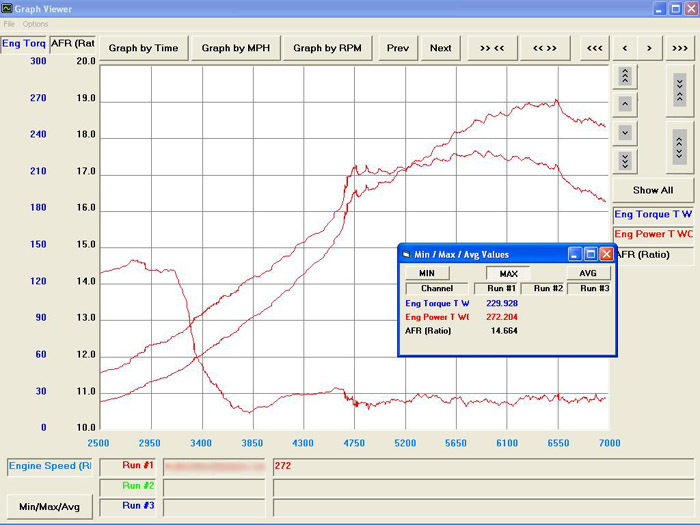
Task: Click the single up-arrow scroll button
Action: (625, 104)
